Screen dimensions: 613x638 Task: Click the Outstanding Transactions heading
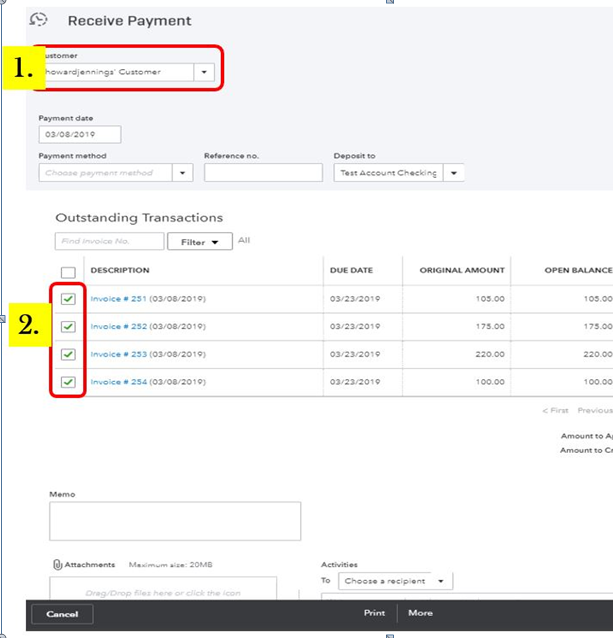click(x=139, y=218)
